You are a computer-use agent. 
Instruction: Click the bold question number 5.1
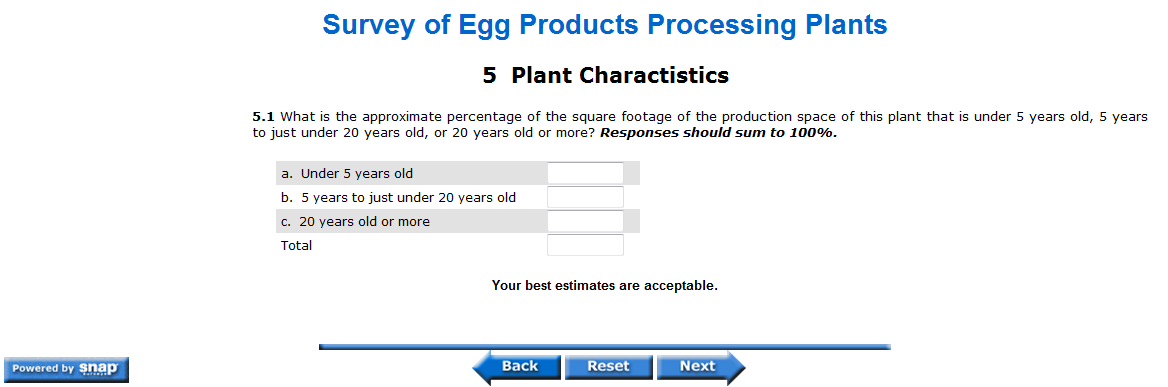click(264, 117)
